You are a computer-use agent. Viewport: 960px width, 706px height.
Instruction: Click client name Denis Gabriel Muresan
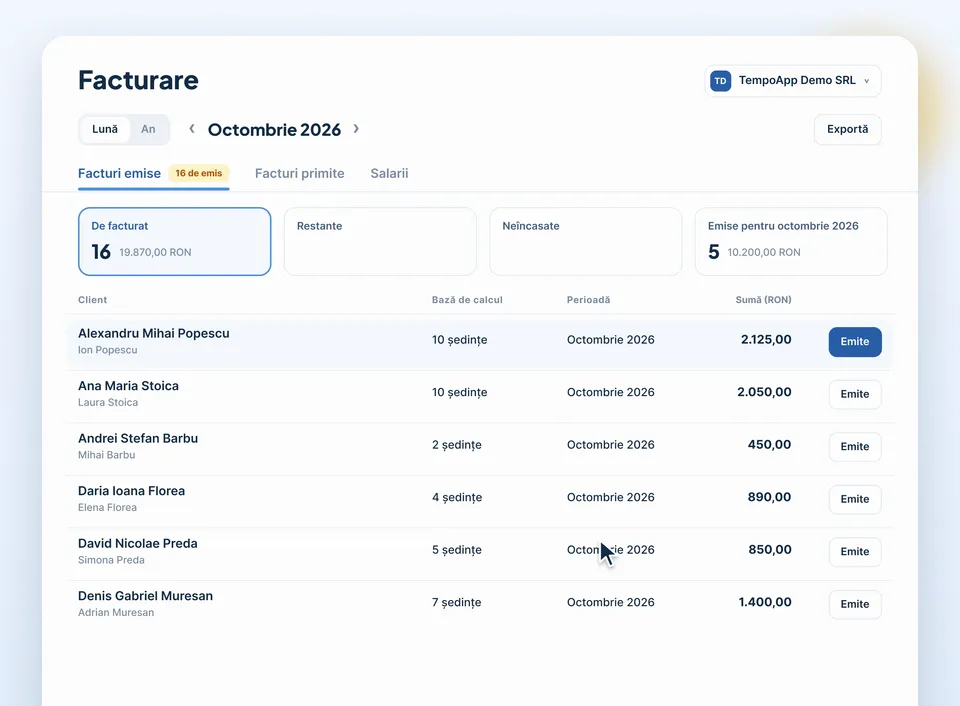pyautogui.click(x=146, y=596)
